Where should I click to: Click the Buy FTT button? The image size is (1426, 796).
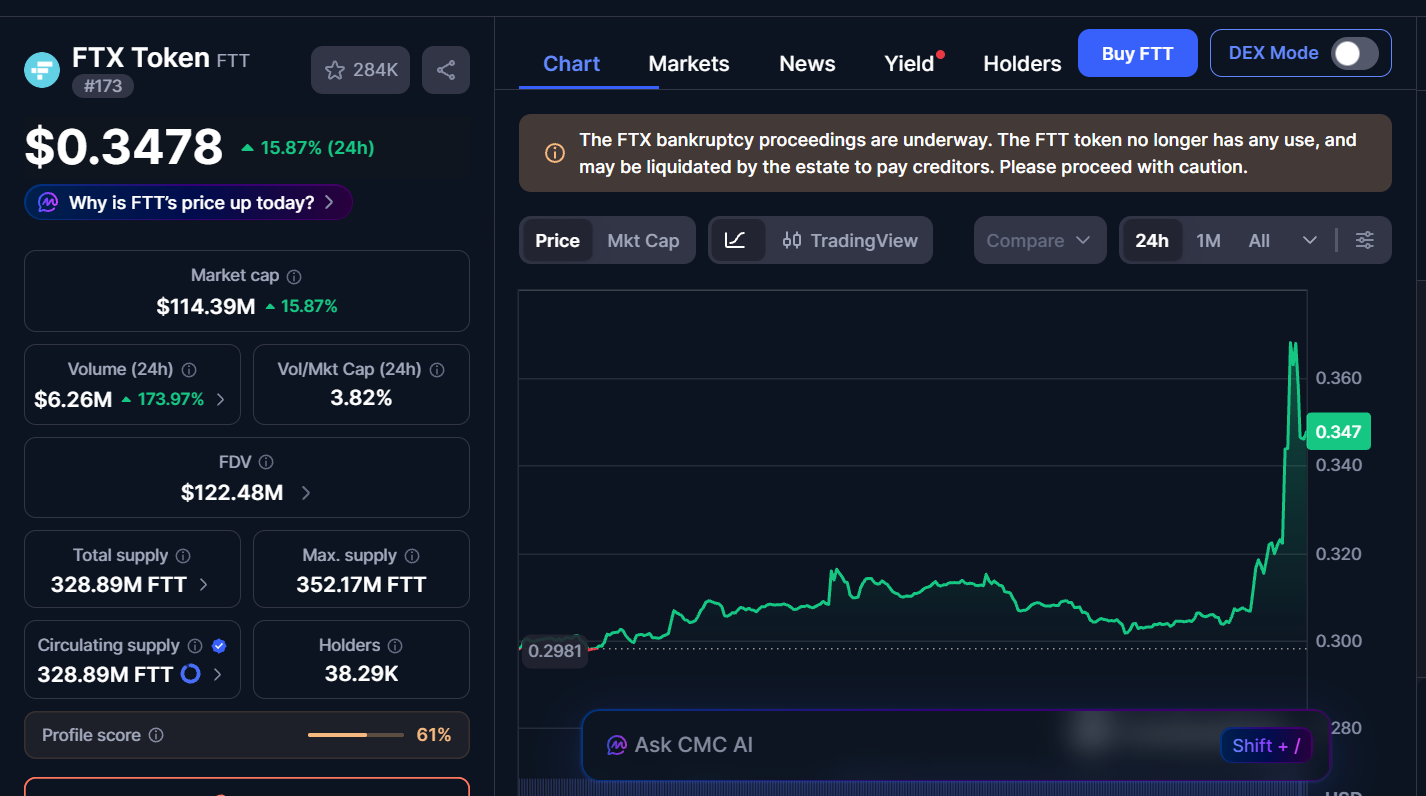coord(1137,53)
